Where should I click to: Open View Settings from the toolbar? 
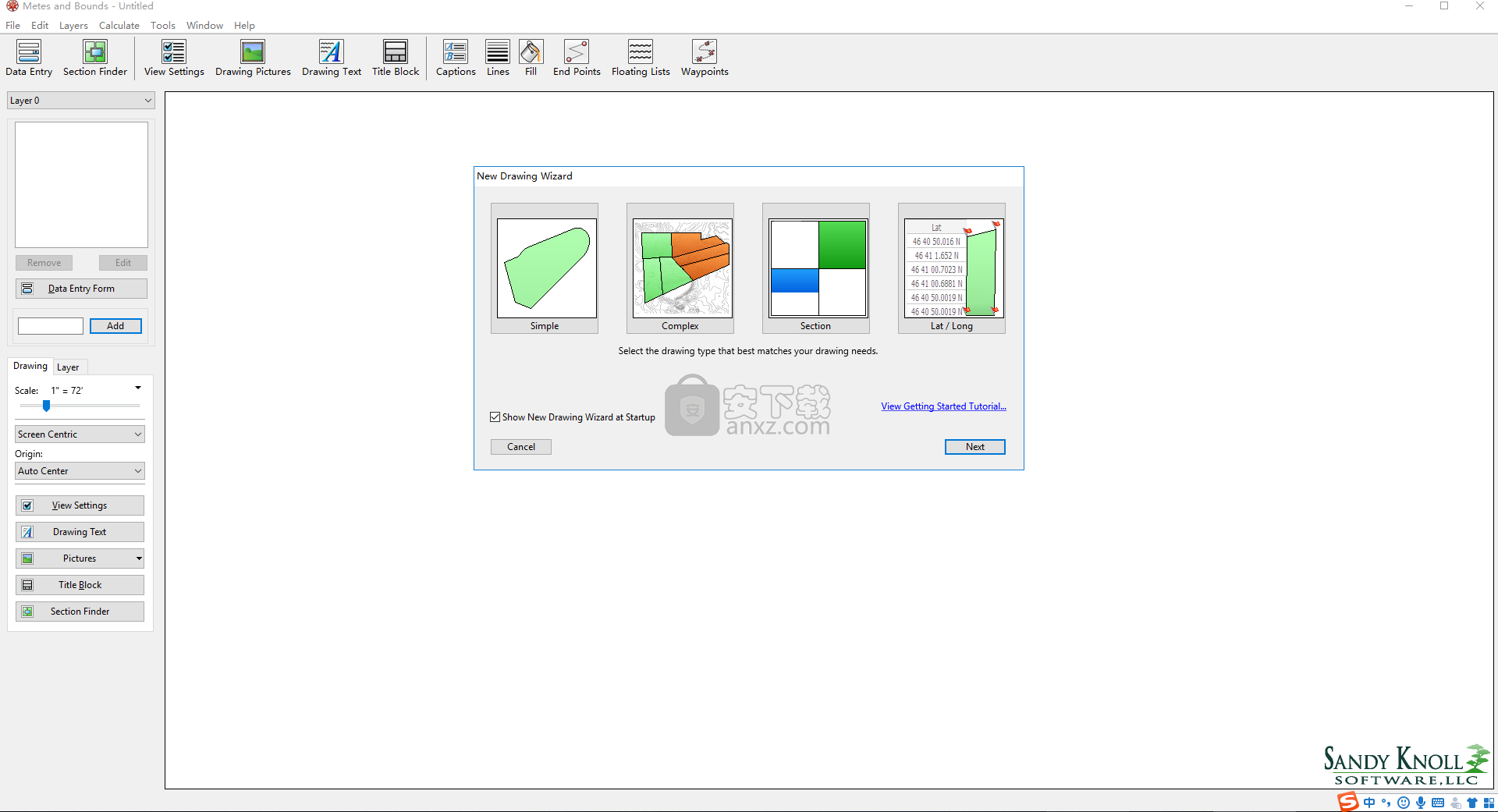(x=174, y=59)
